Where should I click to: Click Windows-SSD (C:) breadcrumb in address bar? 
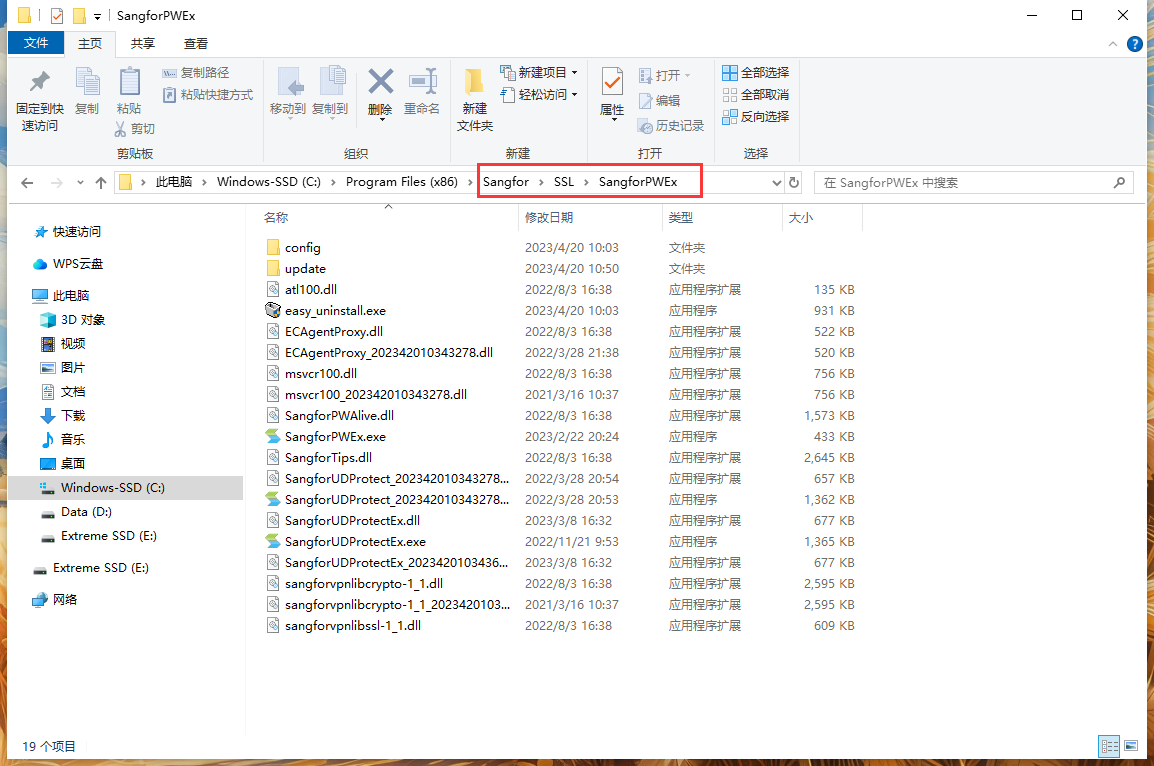[269, 182]
